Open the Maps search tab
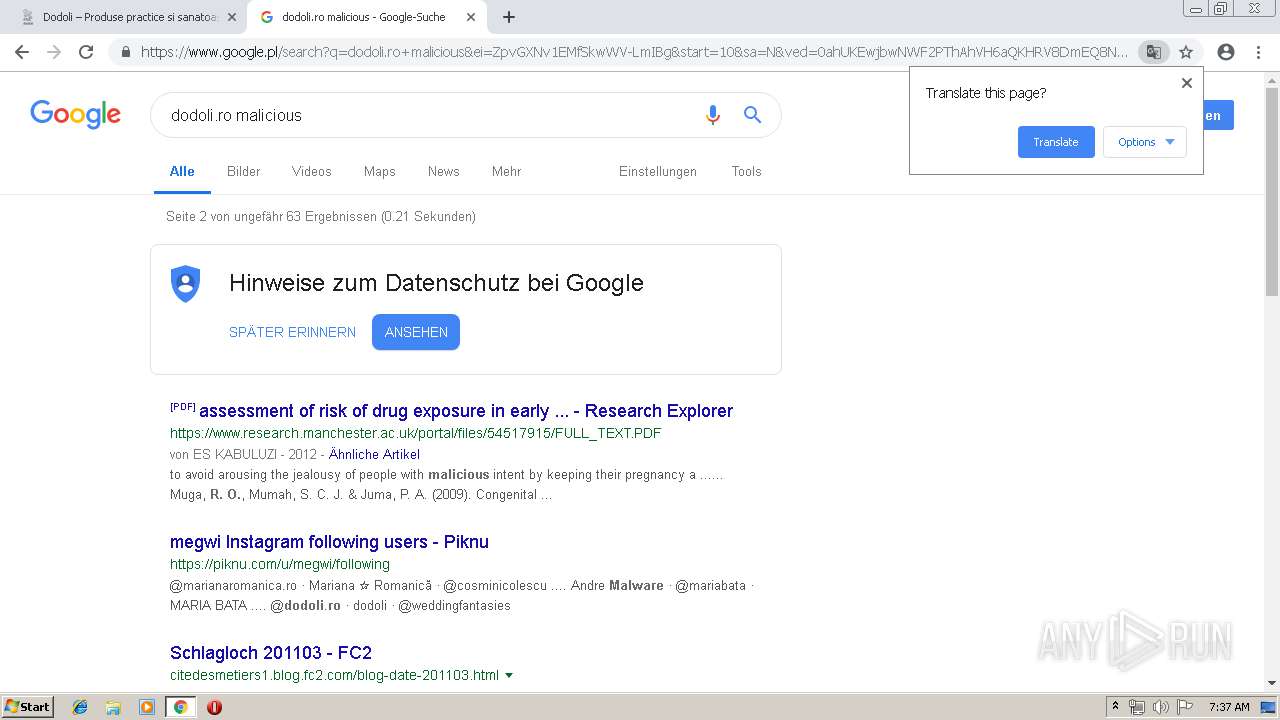The image size is (1280, 720). click(x=380, y=172)
